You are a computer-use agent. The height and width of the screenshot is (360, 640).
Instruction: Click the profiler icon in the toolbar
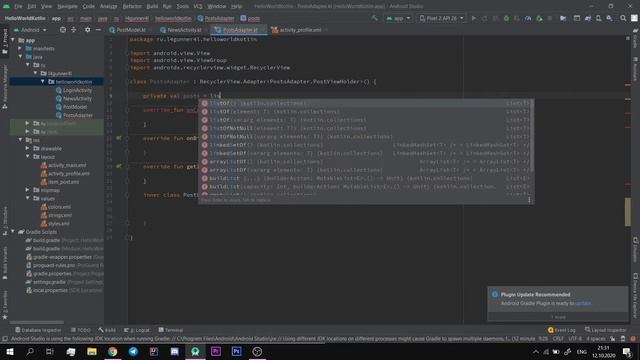coord(528,18)
